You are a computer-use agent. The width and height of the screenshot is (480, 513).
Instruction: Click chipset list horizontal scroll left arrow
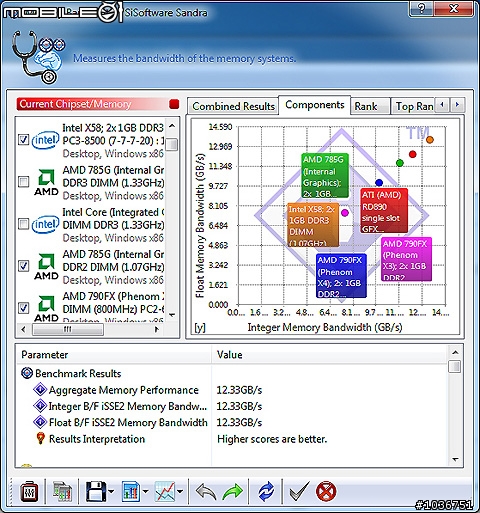tap(23, 329)
